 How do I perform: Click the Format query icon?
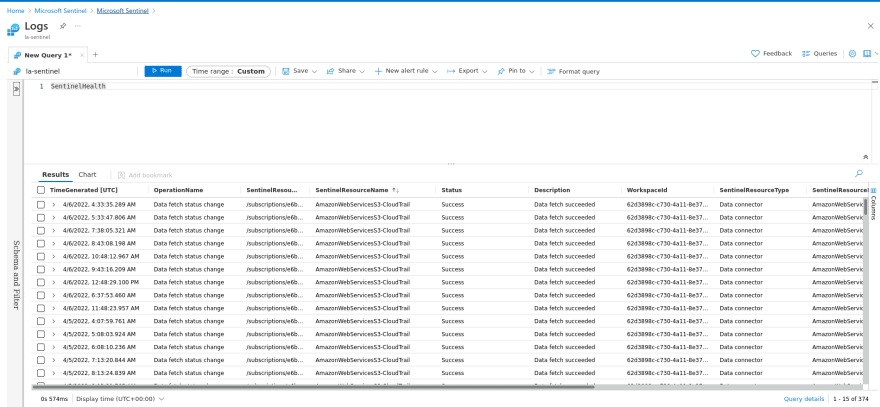point(551,71)
